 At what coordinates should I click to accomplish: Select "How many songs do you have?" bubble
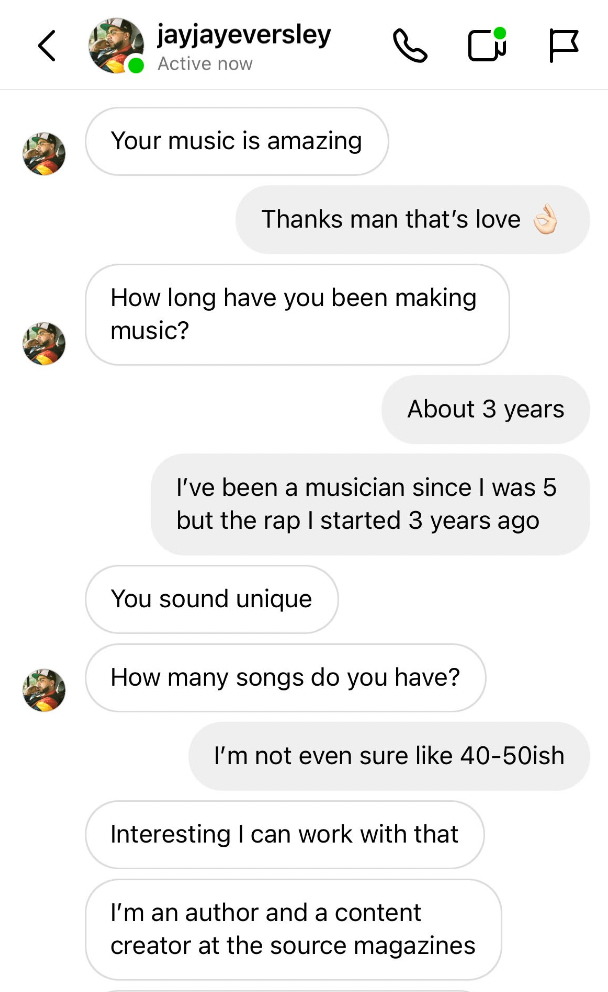pyautogui.click(x=285, y=677)
